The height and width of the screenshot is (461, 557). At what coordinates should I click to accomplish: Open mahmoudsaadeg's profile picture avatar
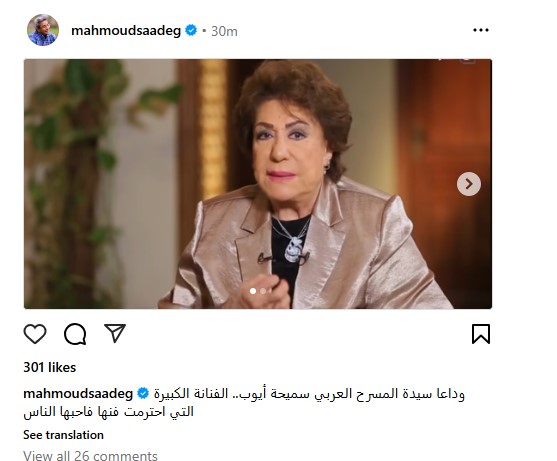pyautogui.click(x=43, y=30)
